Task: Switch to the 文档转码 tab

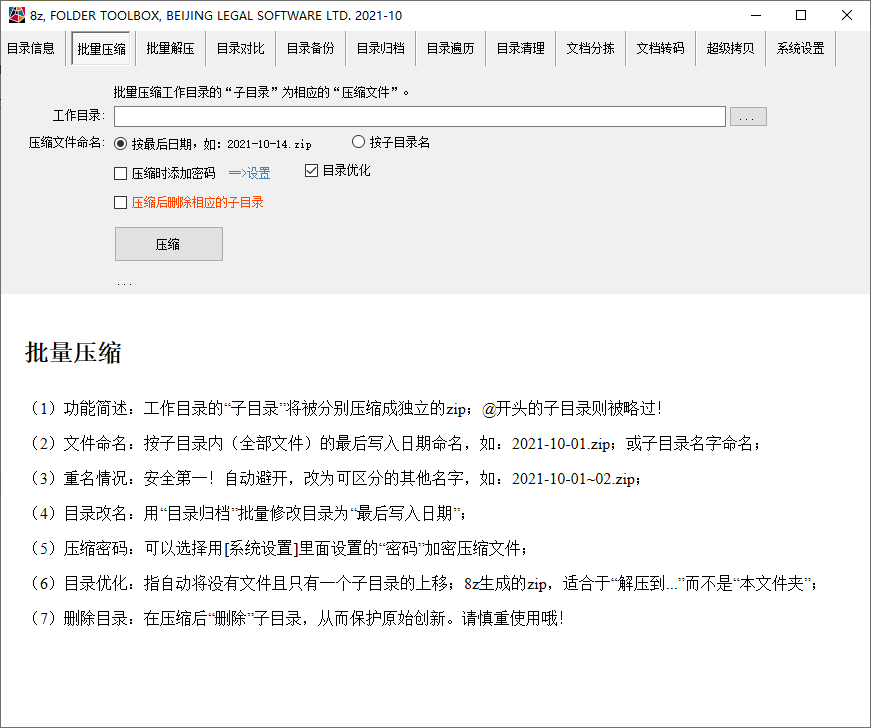Action: pyautogui.click(x=660, y=48)
